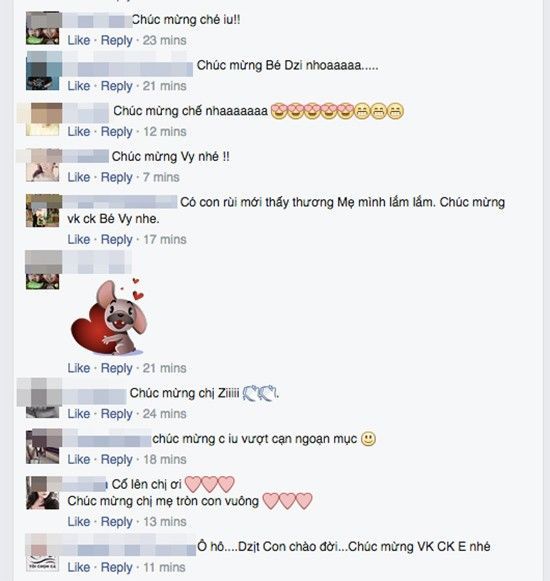Viewport: 550px width, 581px height.
Task: Like the sticker comment
Action: click(x=79, y=368)
